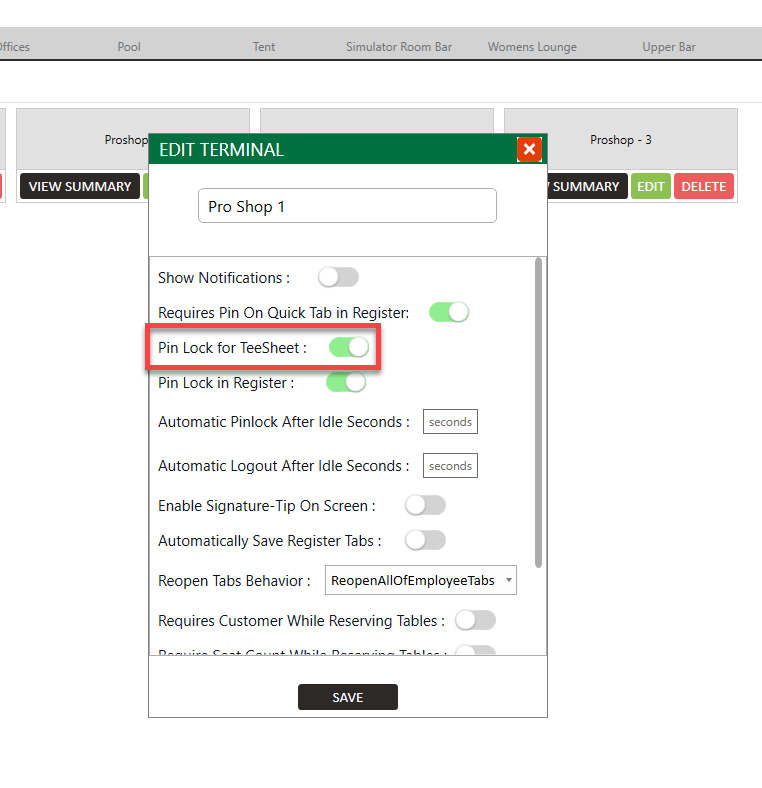Screen dimensions: 762x788
Task: Click the Automatic Logout After Idle Seconds label
Action: tap(284, 466)
